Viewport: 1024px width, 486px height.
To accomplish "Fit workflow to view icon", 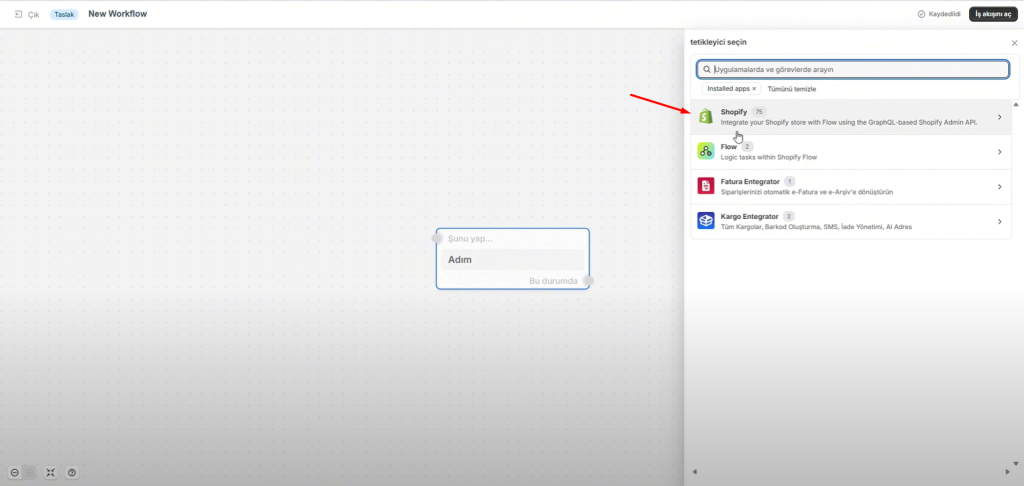I will pyautogui.click(x=51, y=472).
